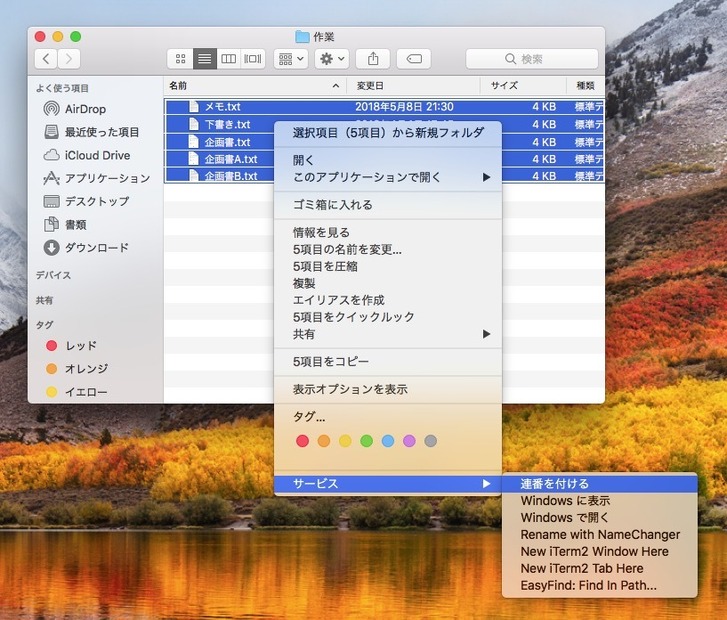Choose New iTerm2 Window Here service
The image size is (727, 620).
click(599, 551)
